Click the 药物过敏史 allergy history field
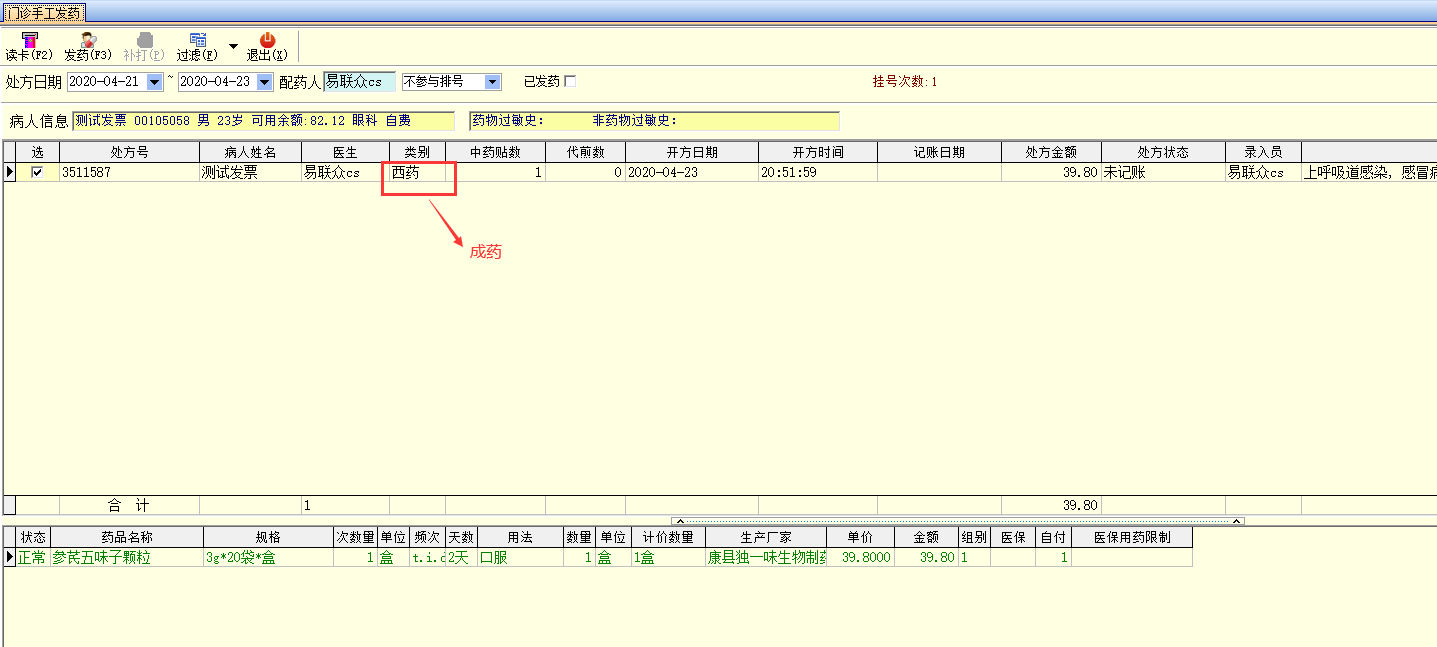The width and height of the screenshot is (1437, 647). 654,121
